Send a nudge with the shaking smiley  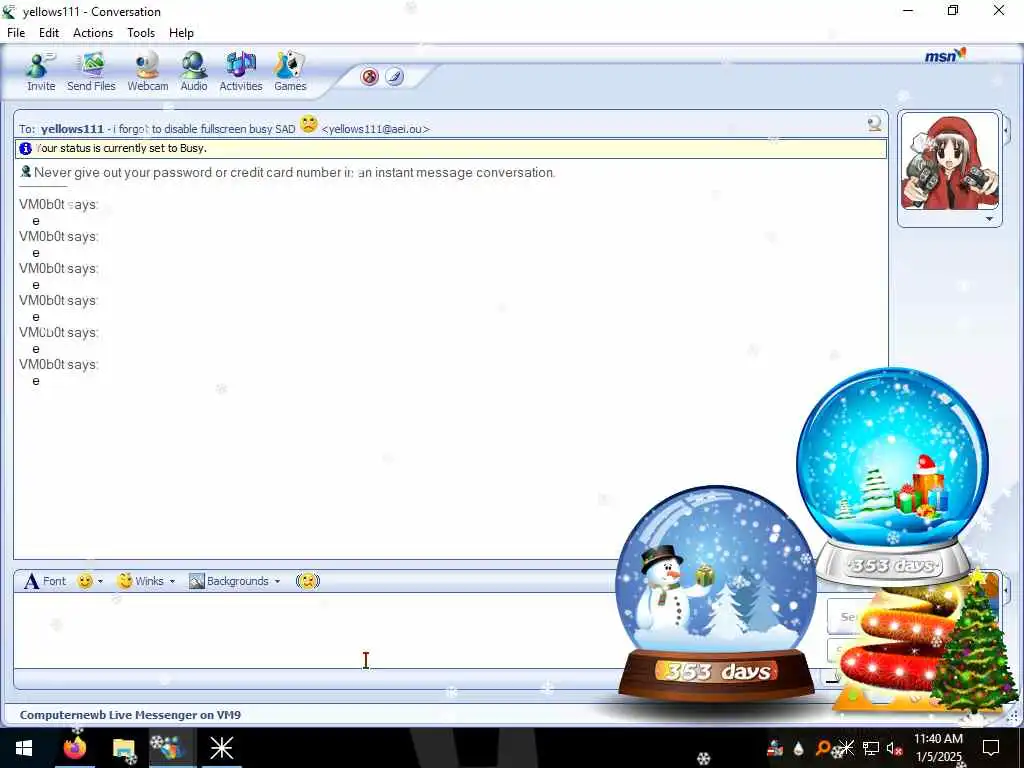point(308,581)
